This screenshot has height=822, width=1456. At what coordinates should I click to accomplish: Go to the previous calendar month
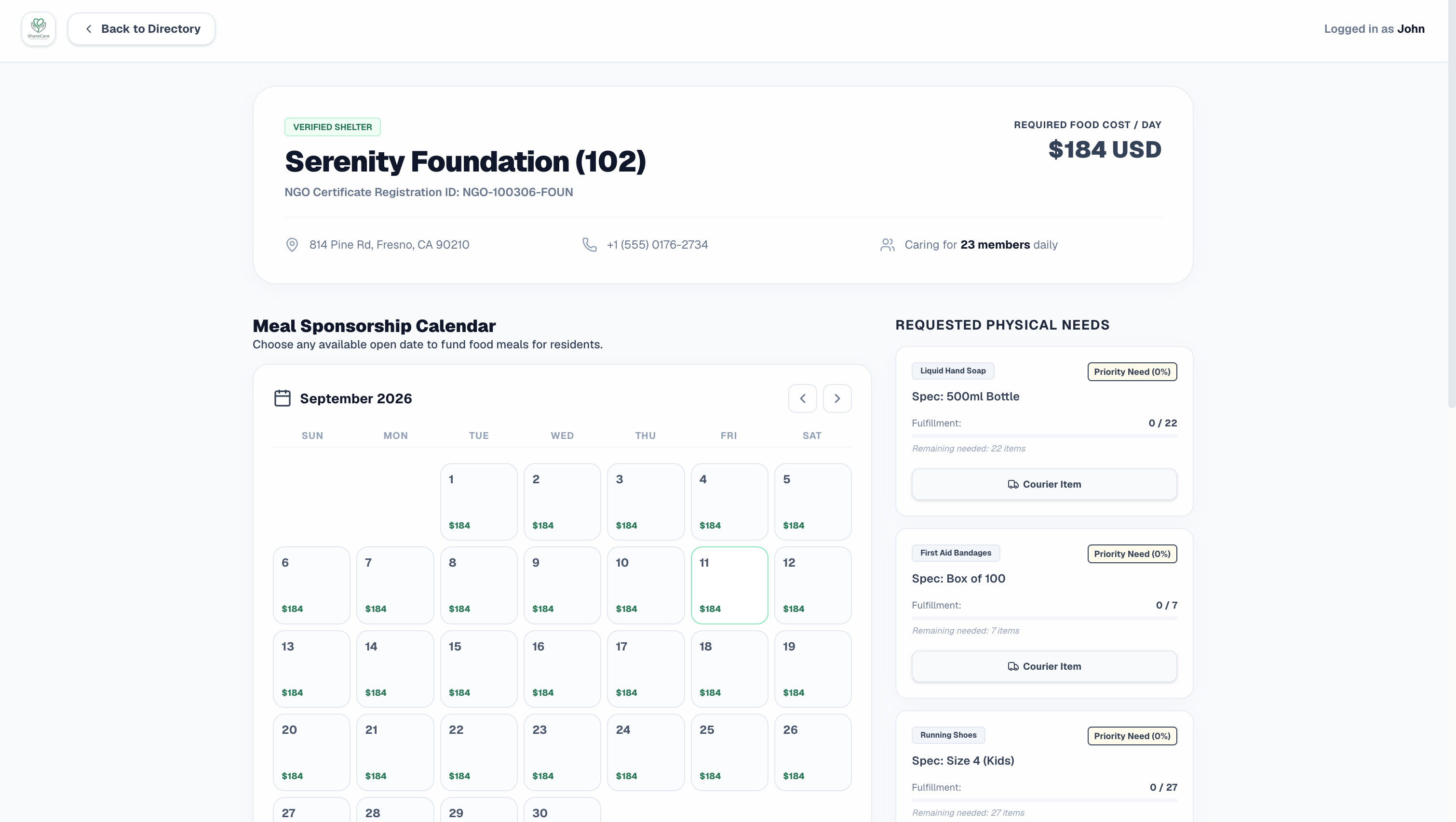tap(803, 398)
